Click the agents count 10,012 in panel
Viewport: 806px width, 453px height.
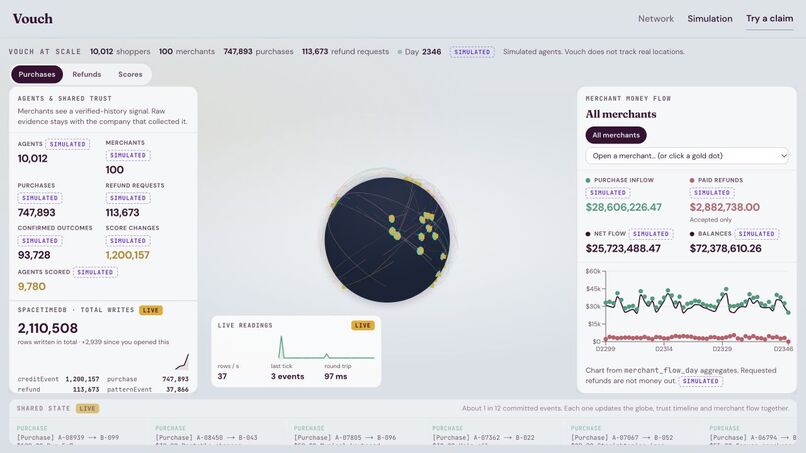32,158
